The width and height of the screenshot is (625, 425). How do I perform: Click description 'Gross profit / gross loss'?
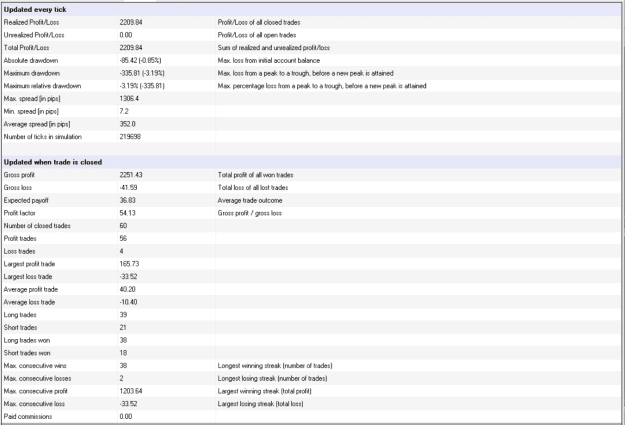click(250, 213)
